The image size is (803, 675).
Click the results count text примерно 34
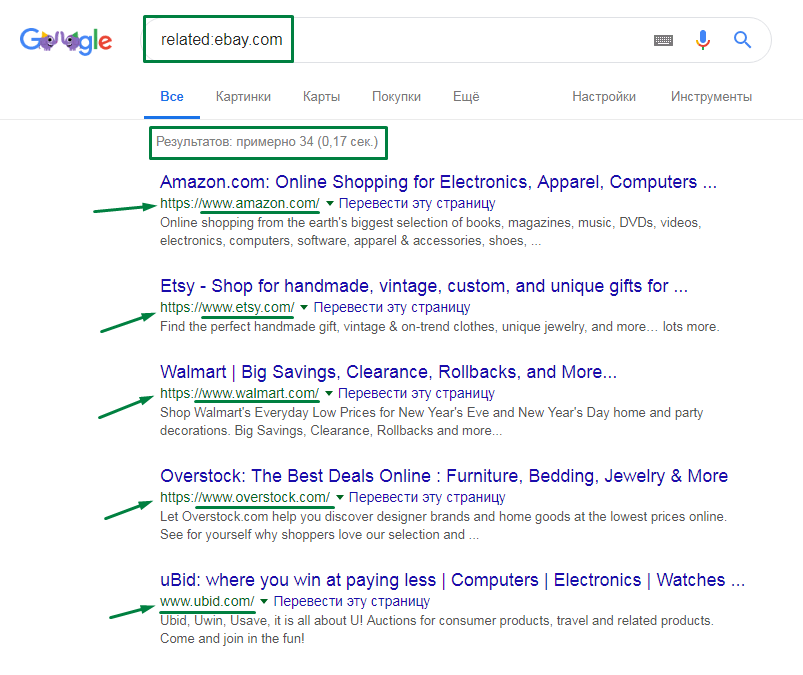[267, 142]
